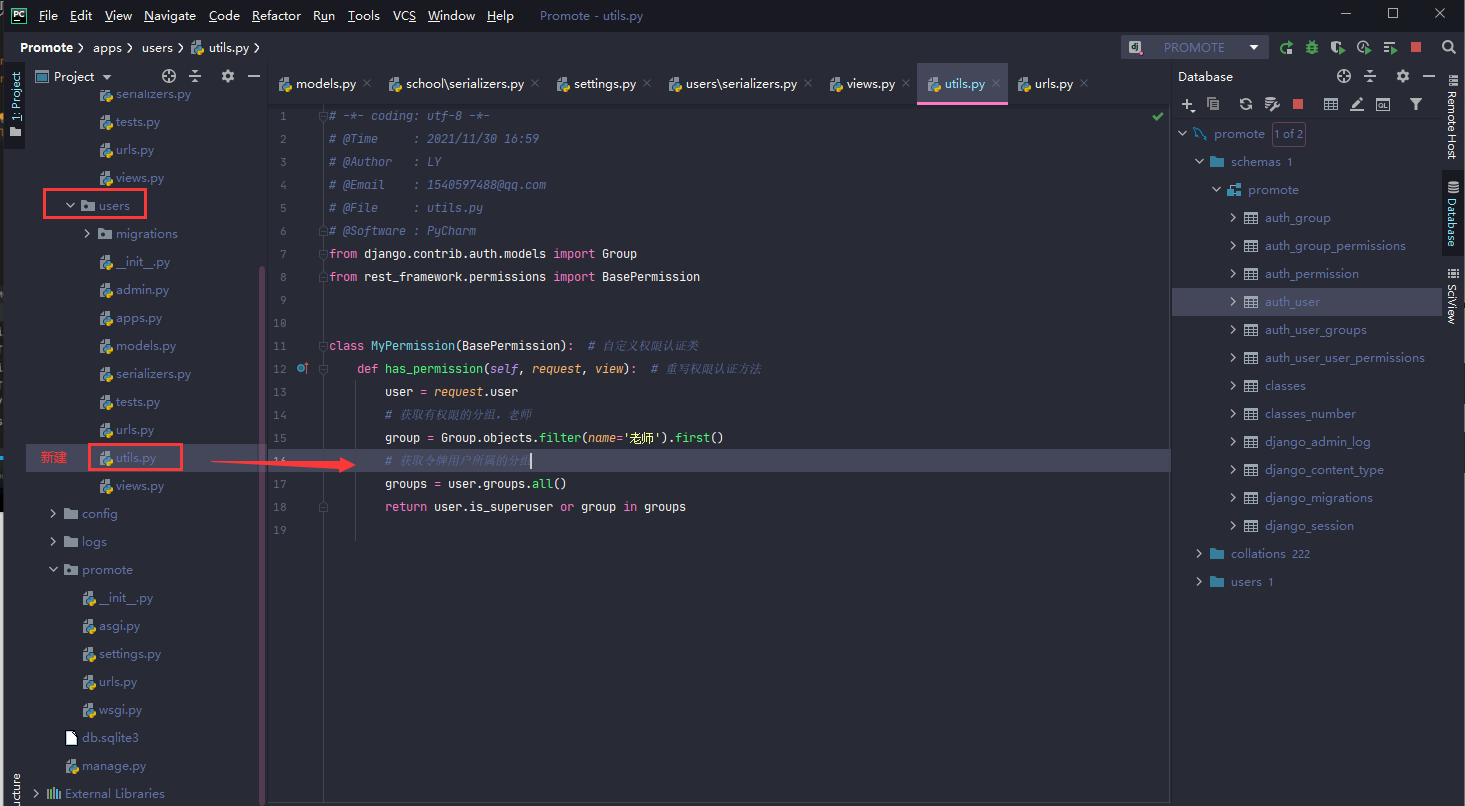Expand the migrations folder
The width and height of the screenshot is (1465, 806).
tap(88, 234)
